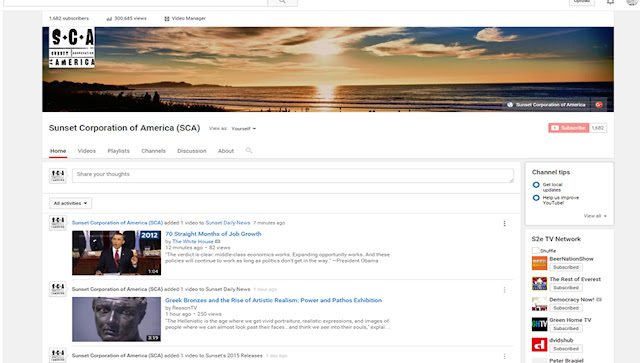Open the Video Manager link
This screenshot has width=640, height=363.
click(x=185, y=18)
